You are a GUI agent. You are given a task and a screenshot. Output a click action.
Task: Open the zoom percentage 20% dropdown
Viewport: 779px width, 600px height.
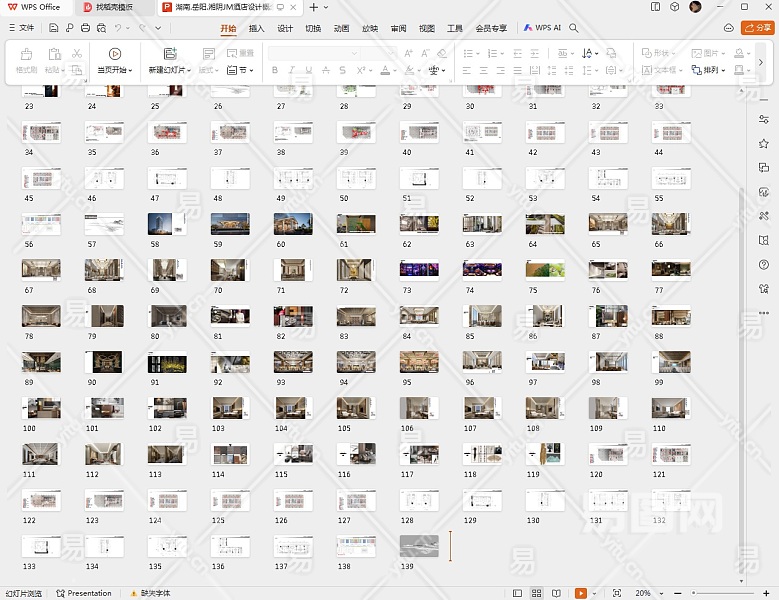point(648,593)
